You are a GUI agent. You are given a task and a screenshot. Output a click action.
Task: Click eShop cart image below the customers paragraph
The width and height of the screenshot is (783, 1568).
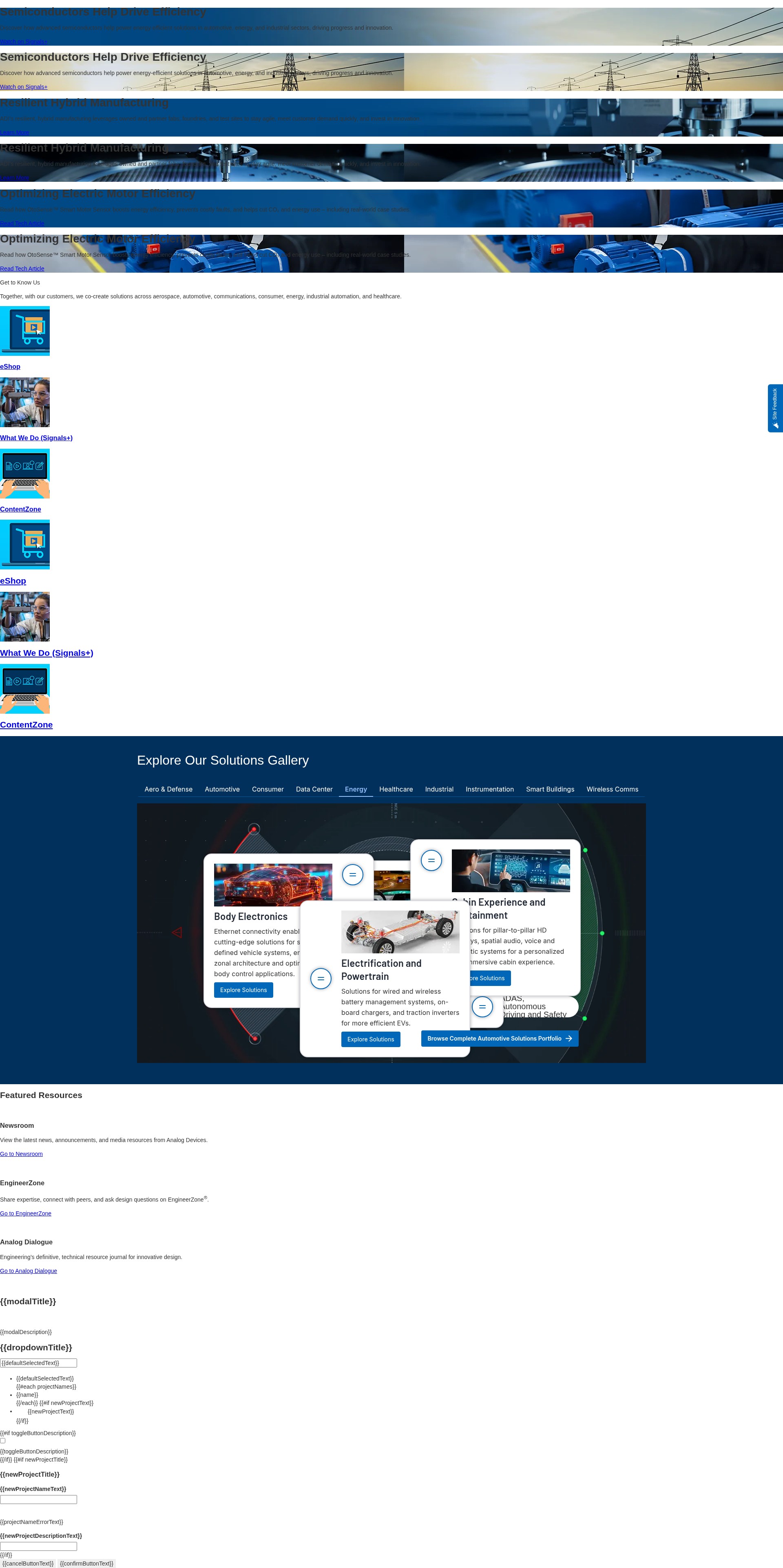(x=25, y=331)
